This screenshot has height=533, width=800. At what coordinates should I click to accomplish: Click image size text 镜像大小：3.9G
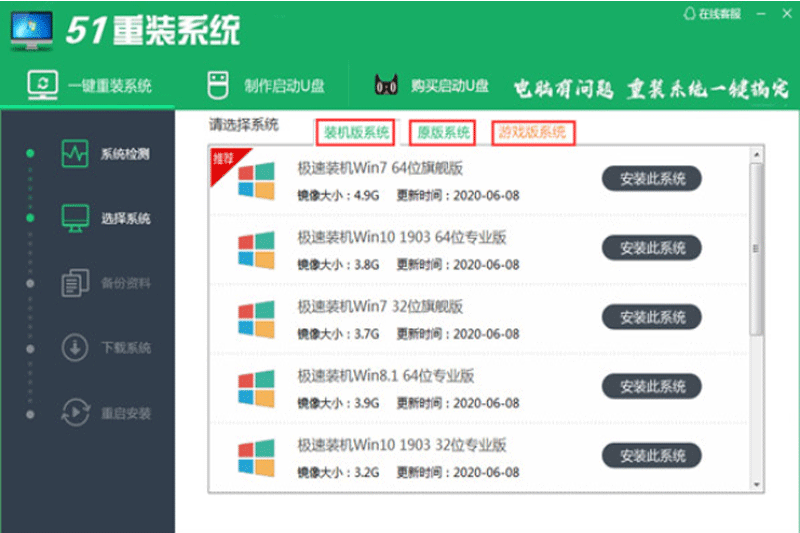[x=338, y=403]
